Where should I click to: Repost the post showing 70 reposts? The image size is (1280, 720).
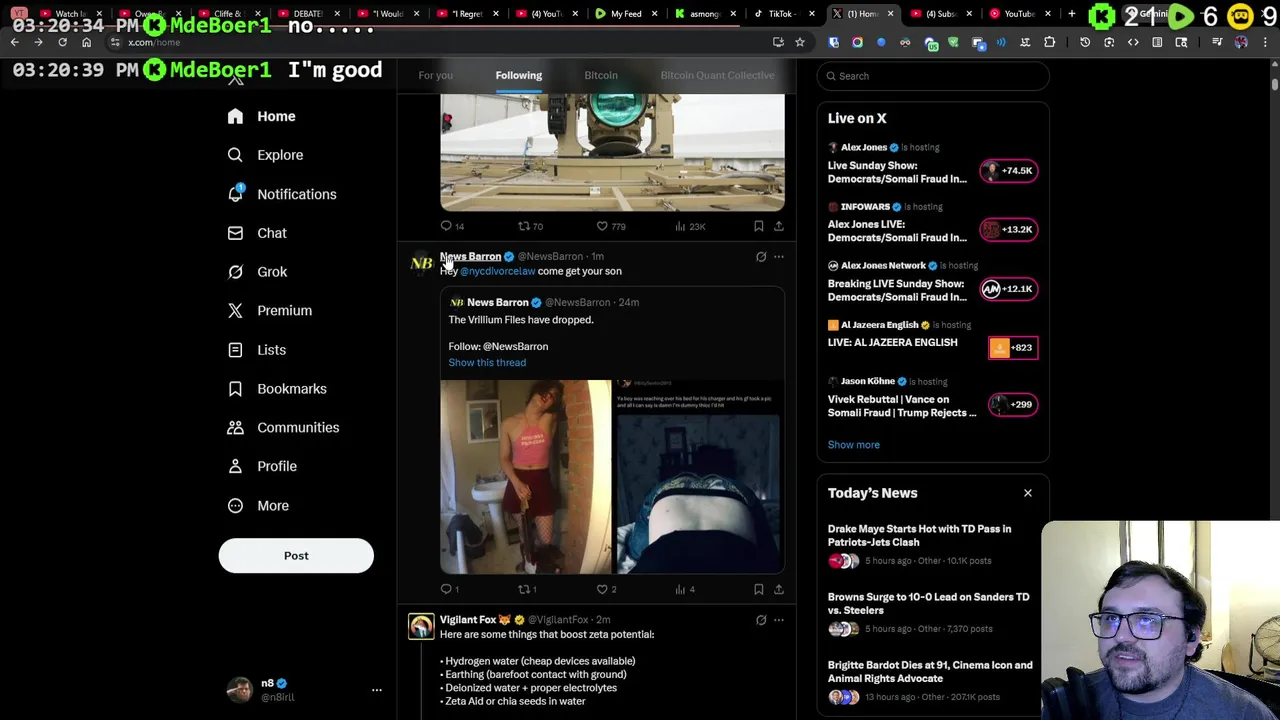click(530, 226)
